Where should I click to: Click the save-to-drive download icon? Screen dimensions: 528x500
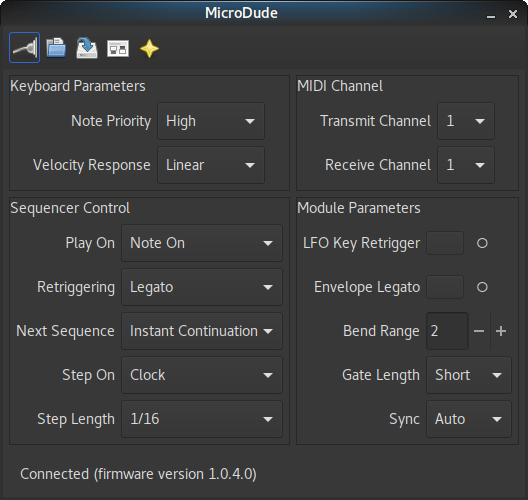click(87, 48)
